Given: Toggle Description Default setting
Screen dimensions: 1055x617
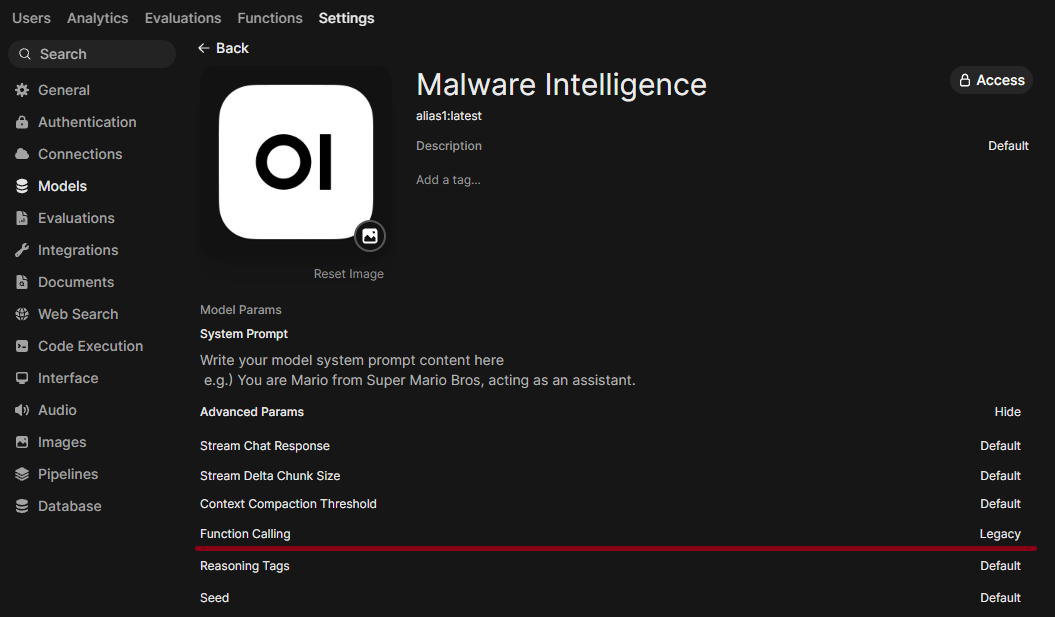Looking at the screenshot, I should 1008,146.
